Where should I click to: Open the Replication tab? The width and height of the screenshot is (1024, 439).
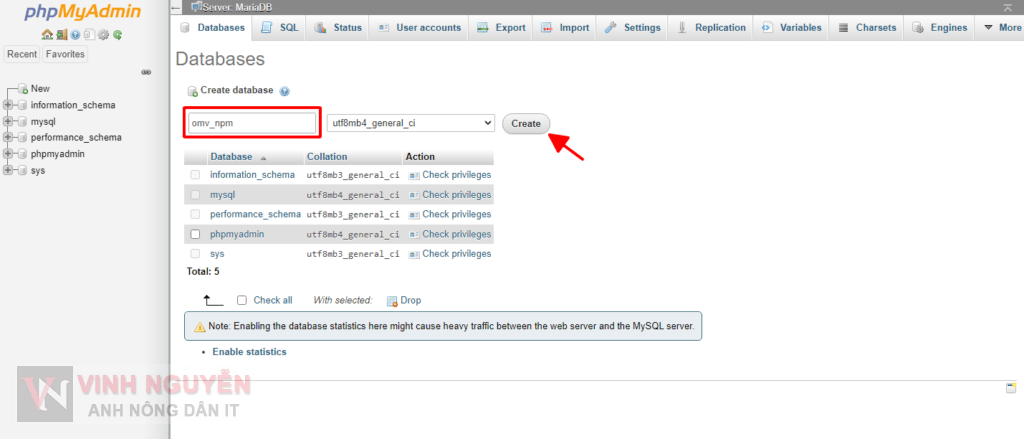tap(711, 27)
